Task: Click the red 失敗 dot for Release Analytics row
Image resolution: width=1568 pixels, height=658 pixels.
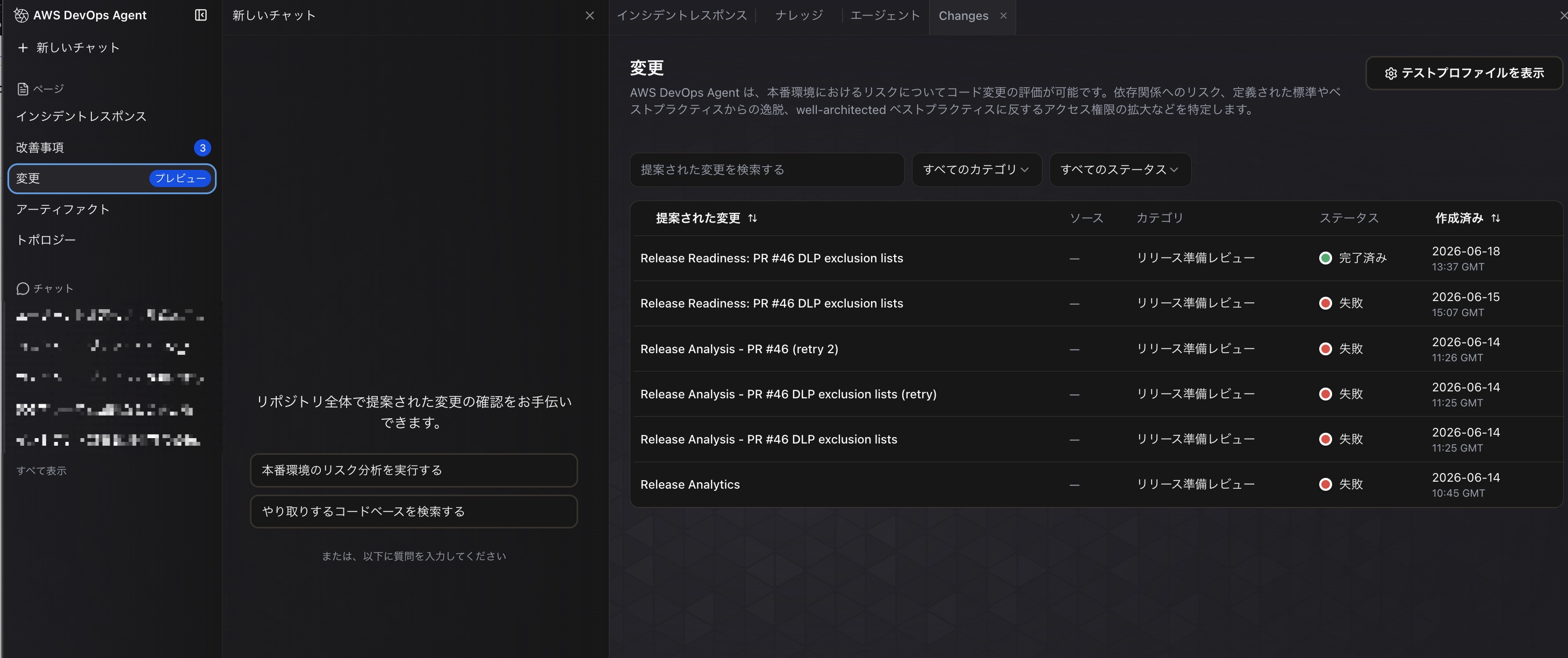Action: pyautogui.click(x=1325, y=484)
